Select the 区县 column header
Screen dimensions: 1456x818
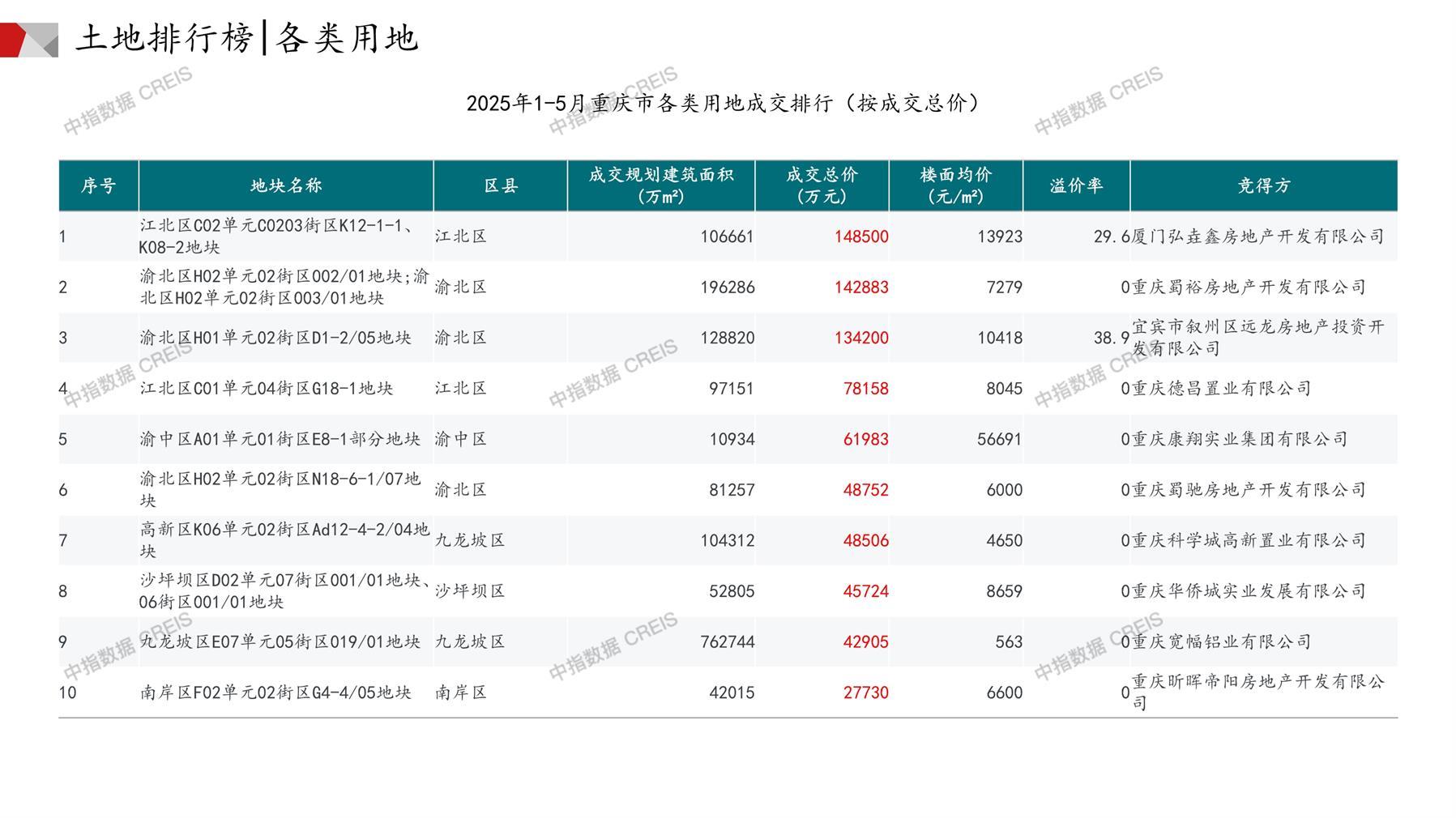coord(501,185)
